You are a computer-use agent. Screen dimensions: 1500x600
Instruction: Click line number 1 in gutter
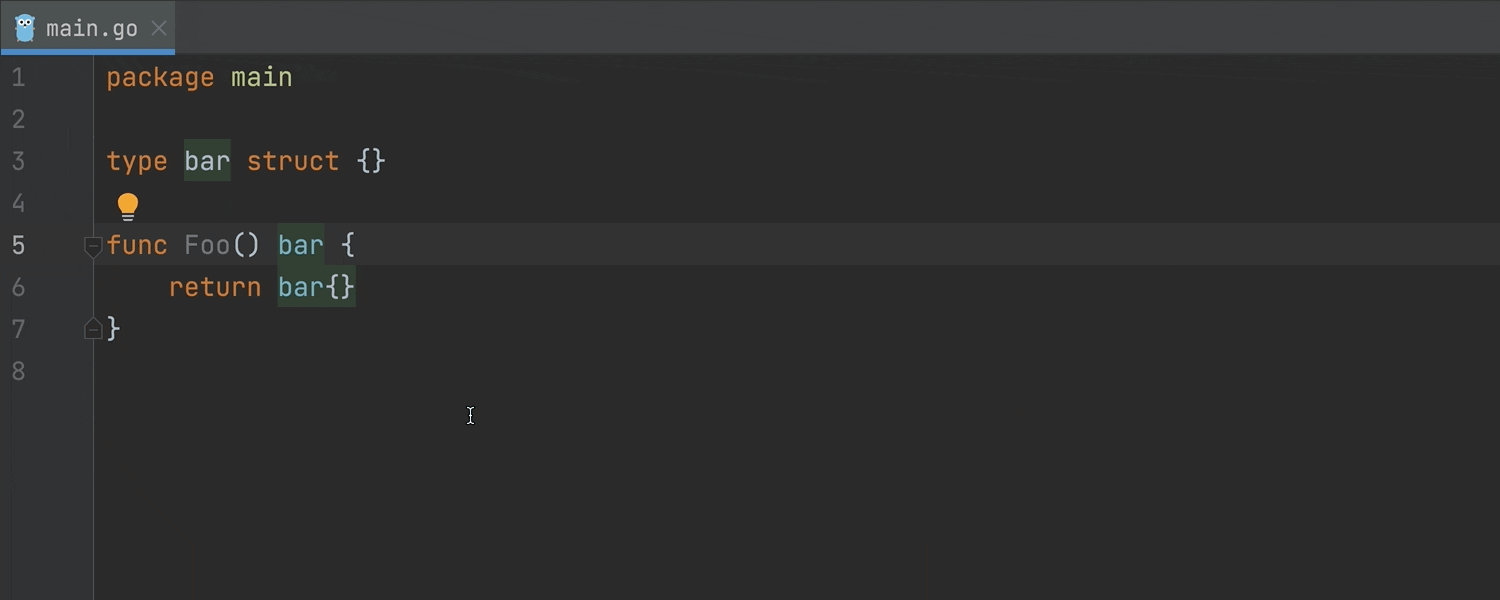19,77
